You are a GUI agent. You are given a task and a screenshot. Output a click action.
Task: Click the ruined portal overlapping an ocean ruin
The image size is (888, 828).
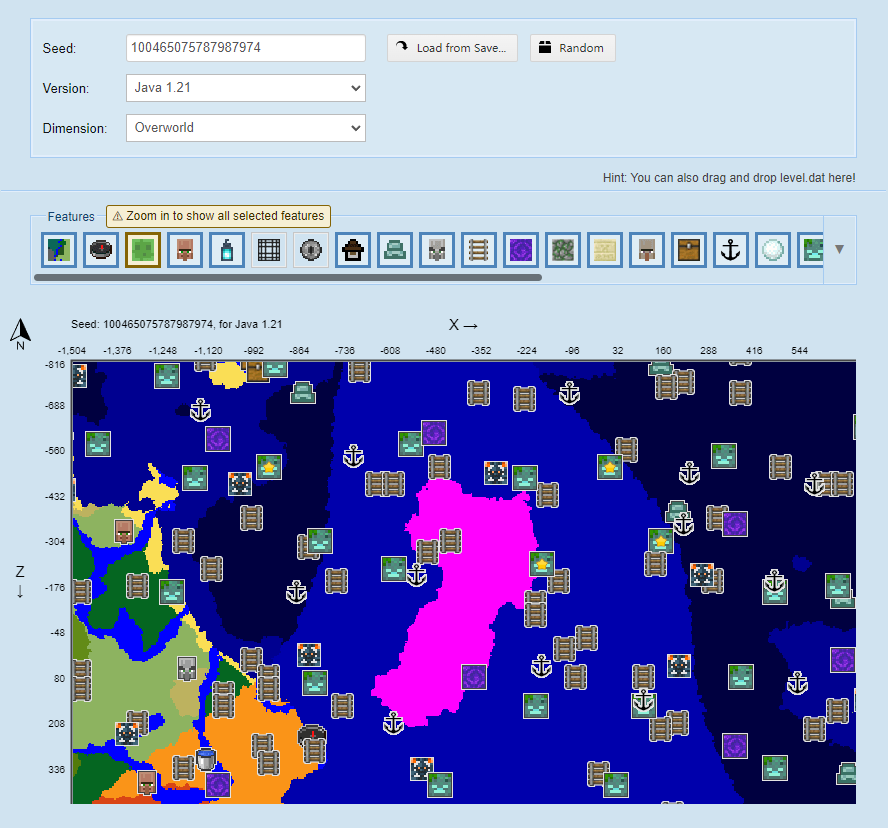click(x=434, y=433)
